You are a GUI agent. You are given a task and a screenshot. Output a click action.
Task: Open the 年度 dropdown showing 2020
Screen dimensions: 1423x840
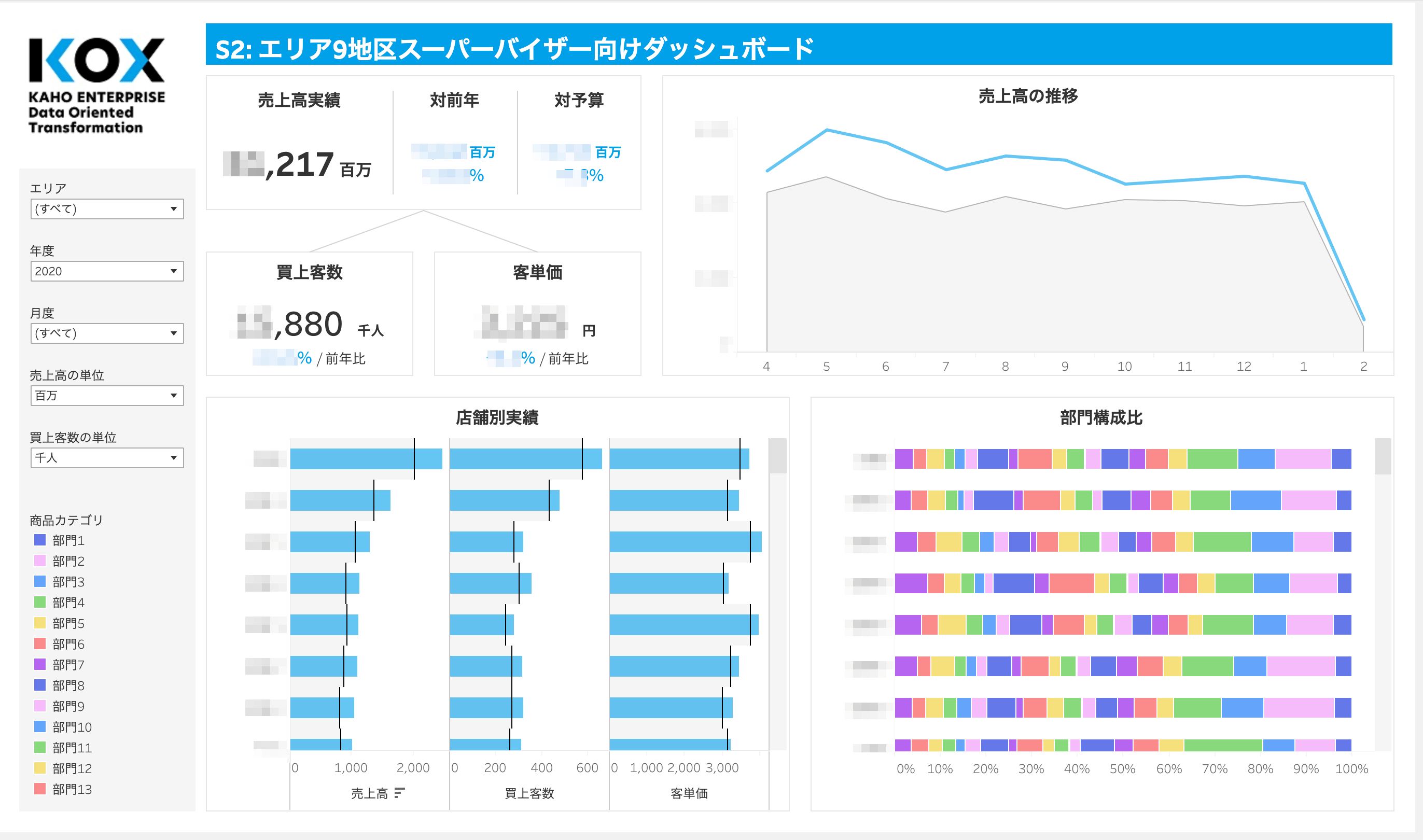[x=106, y=271]
